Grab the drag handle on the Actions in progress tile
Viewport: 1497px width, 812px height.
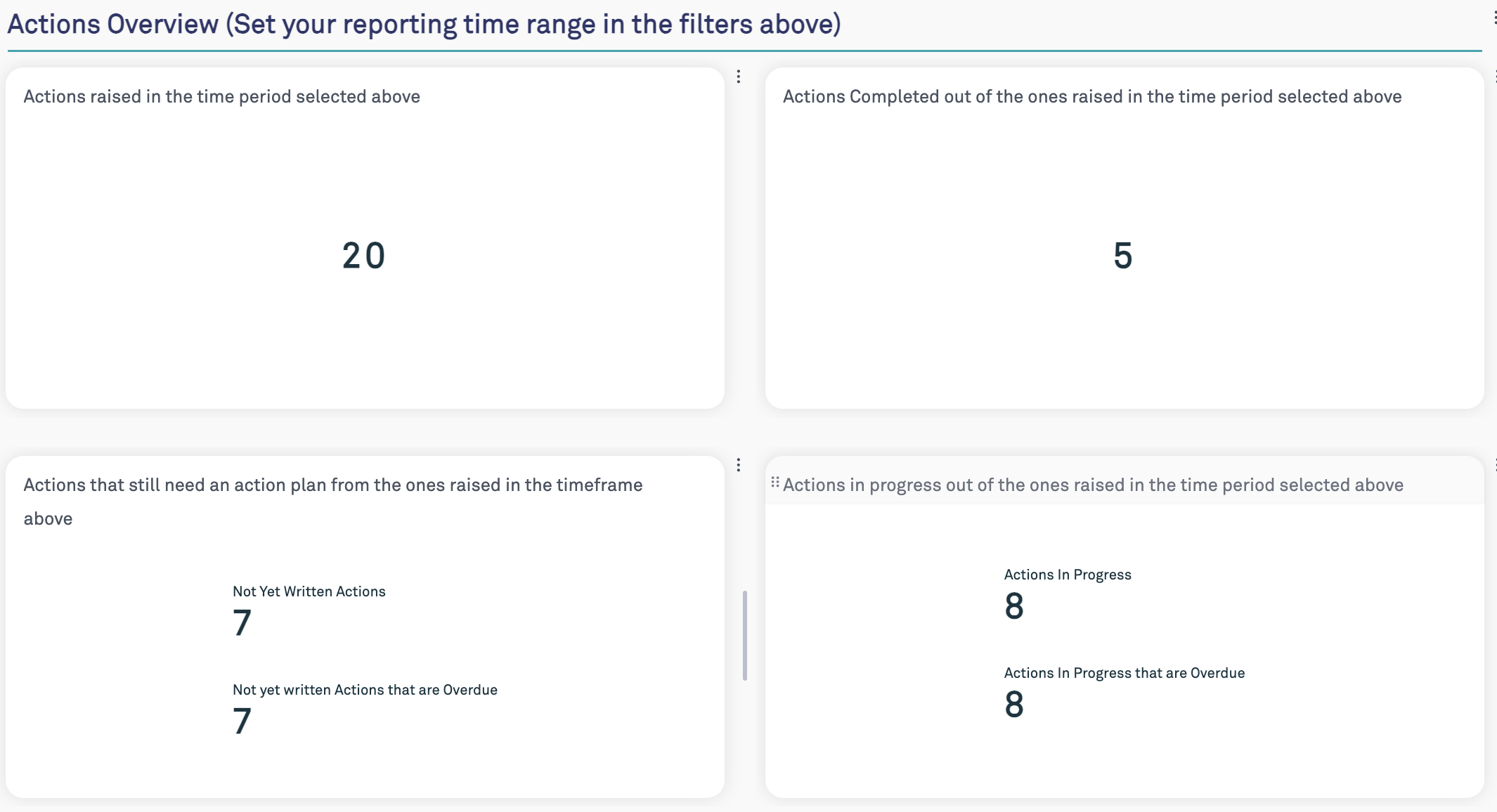click(x=775, y=482)
